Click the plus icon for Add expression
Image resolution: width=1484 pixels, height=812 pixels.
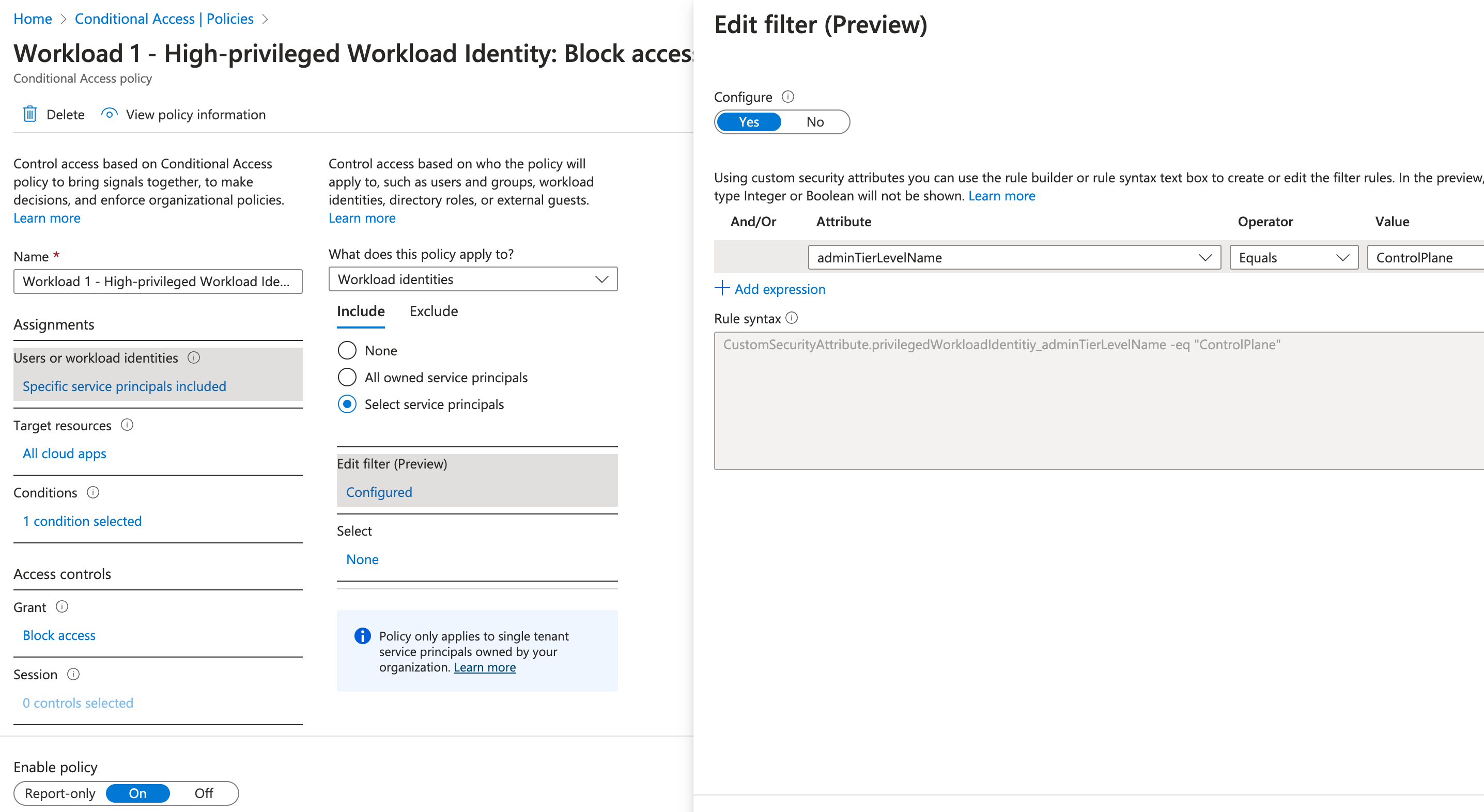722,288
